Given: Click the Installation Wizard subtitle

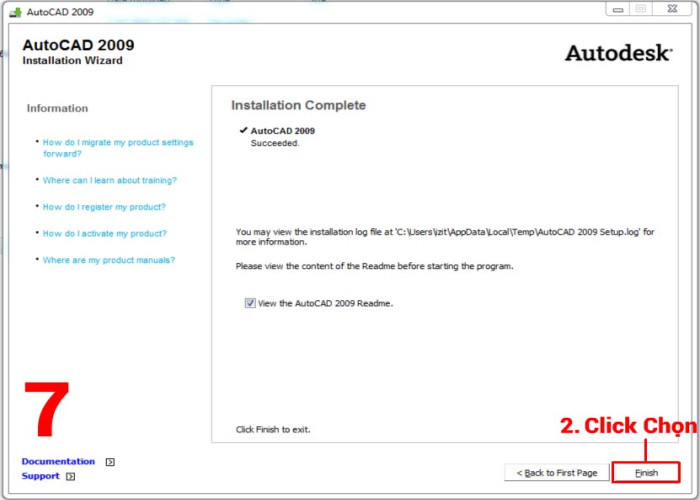Looking at the screenshot, I should [x=72, y=61].
